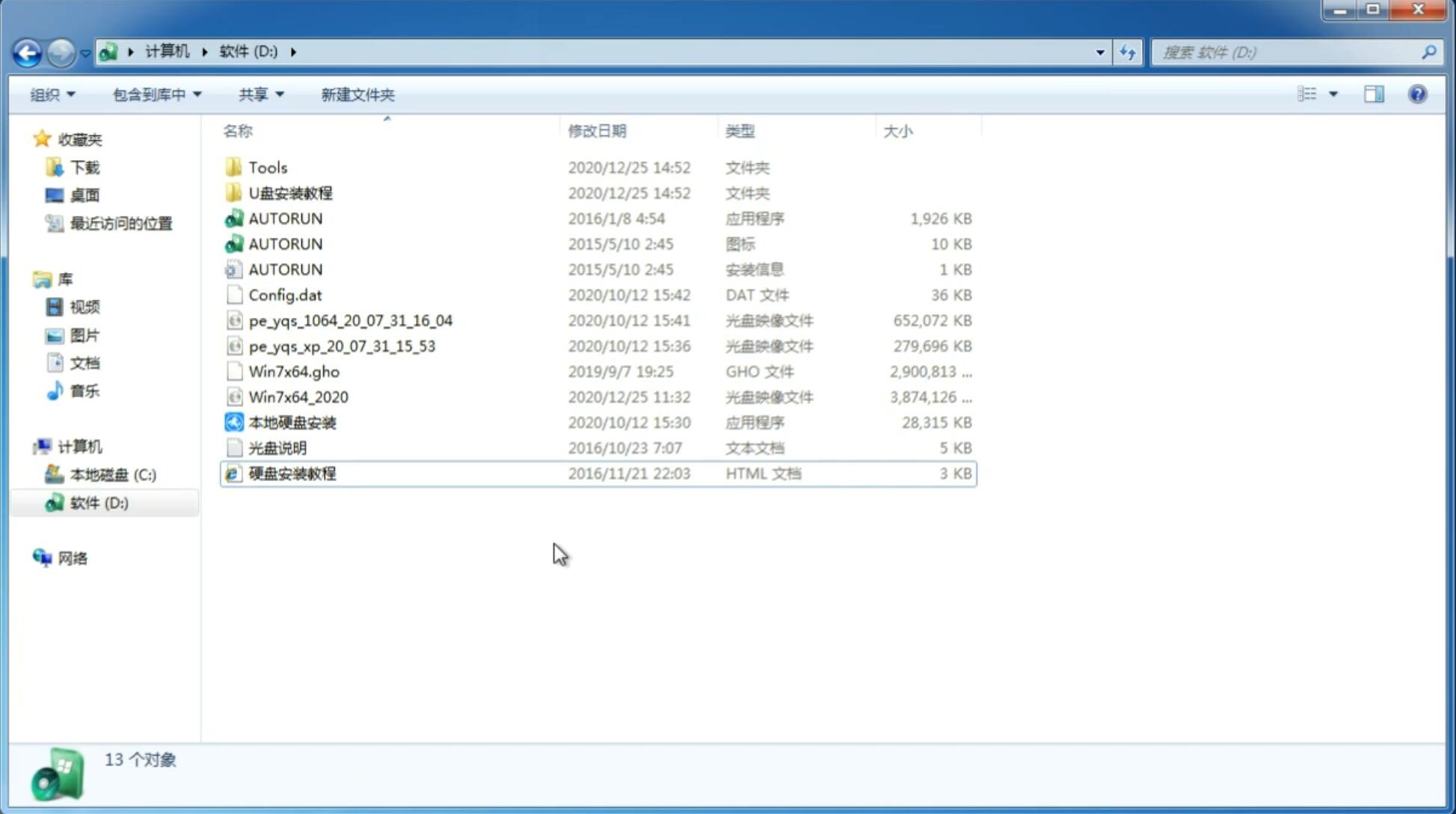This screenshot has width=1456, height=814.
Task: Open Win7x64_2020 disc image file
Action: (x=298, y=396)
